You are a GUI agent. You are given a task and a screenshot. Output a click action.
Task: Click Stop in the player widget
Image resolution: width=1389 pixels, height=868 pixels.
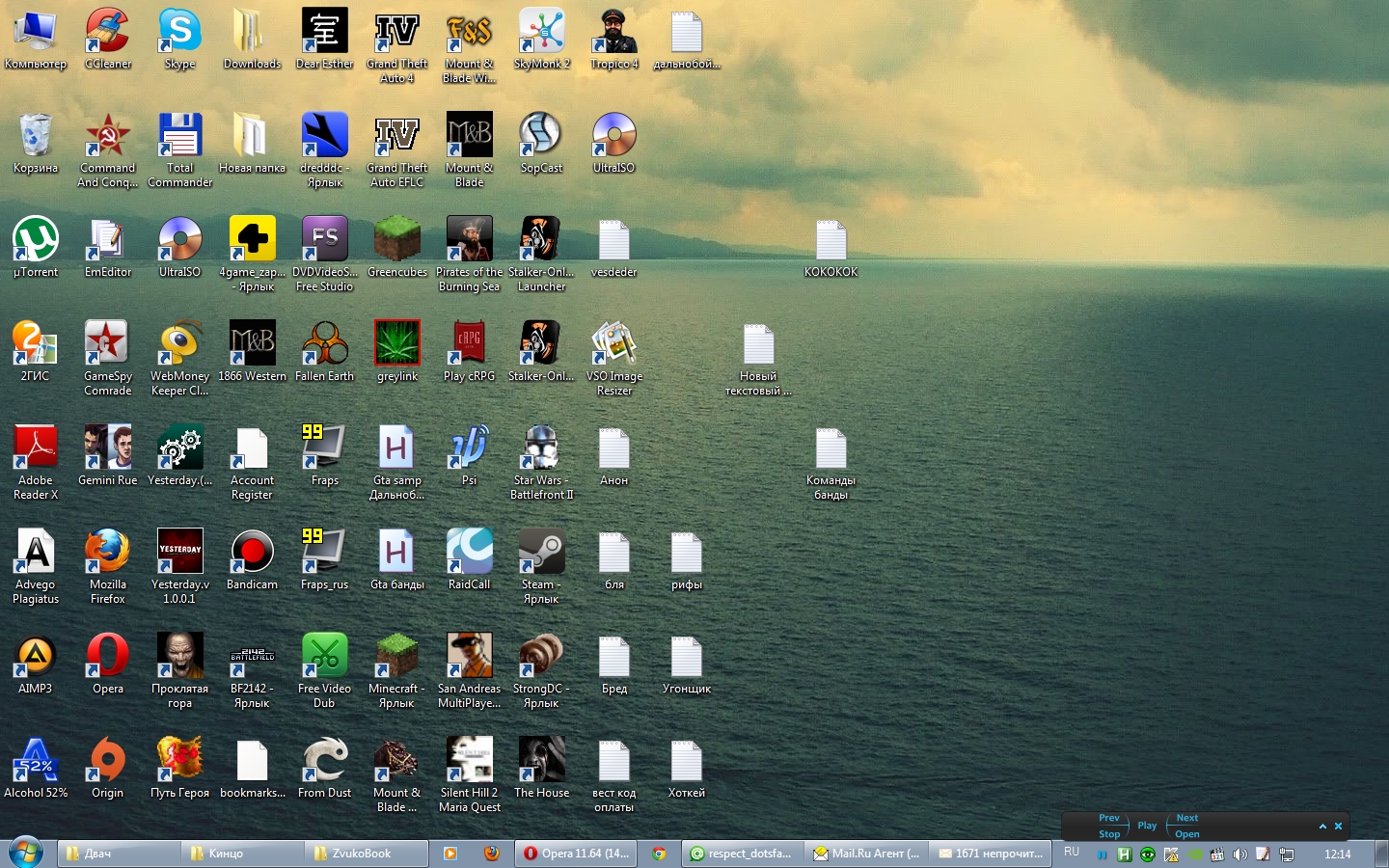tap(1109, 834)
